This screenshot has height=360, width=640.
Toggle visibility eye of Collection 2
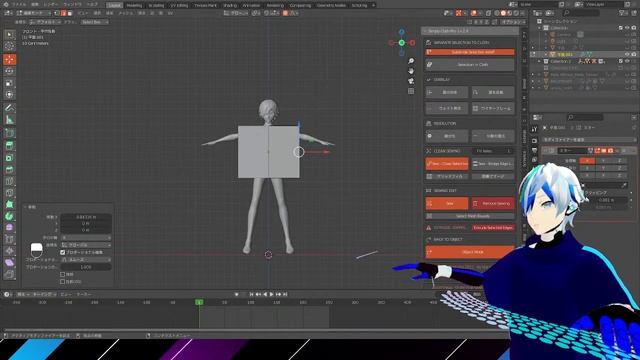[627, 61]
